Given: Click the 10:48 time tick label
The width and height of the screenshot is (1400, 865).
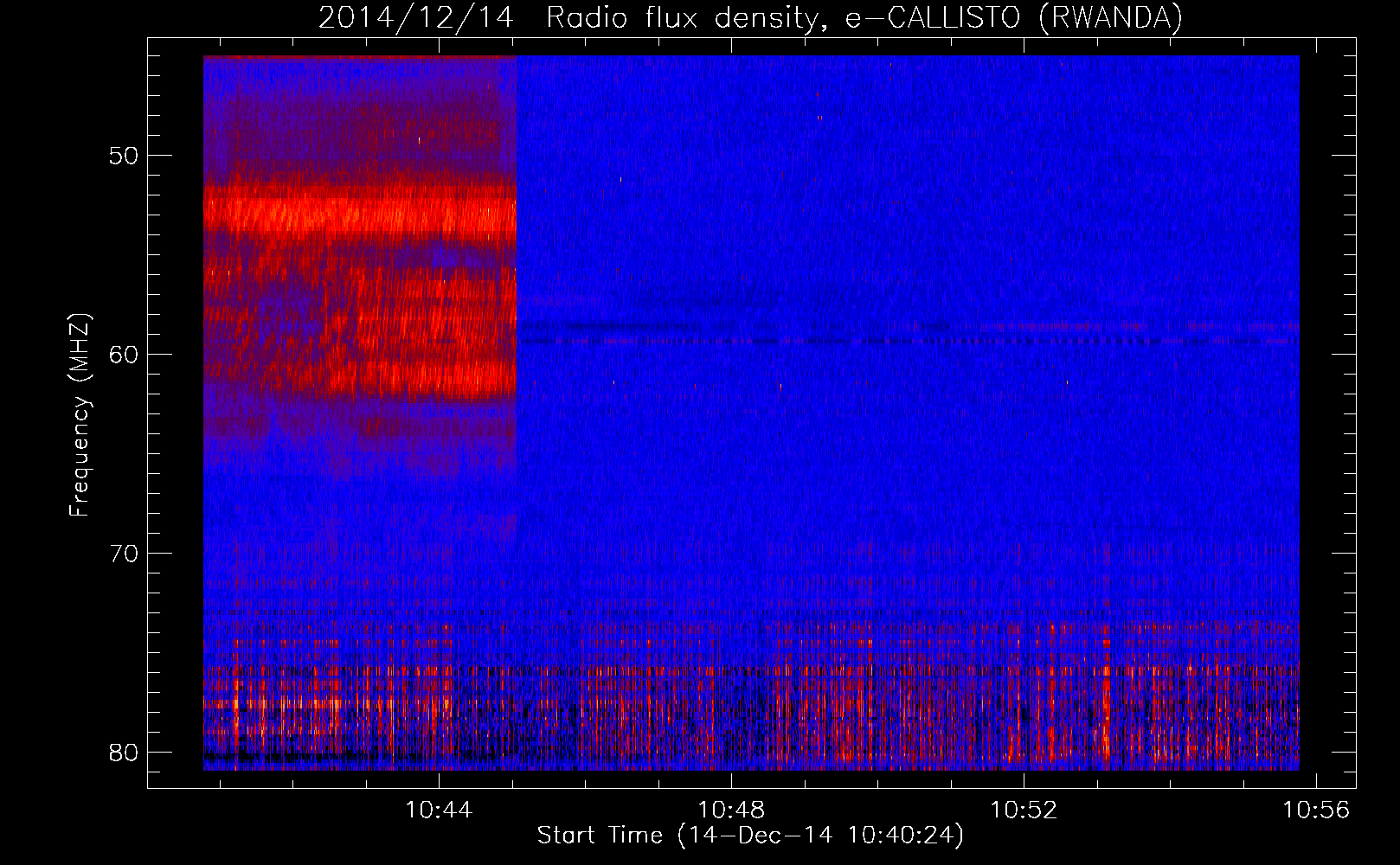Looking at the screenshot, I should [731, 810].
